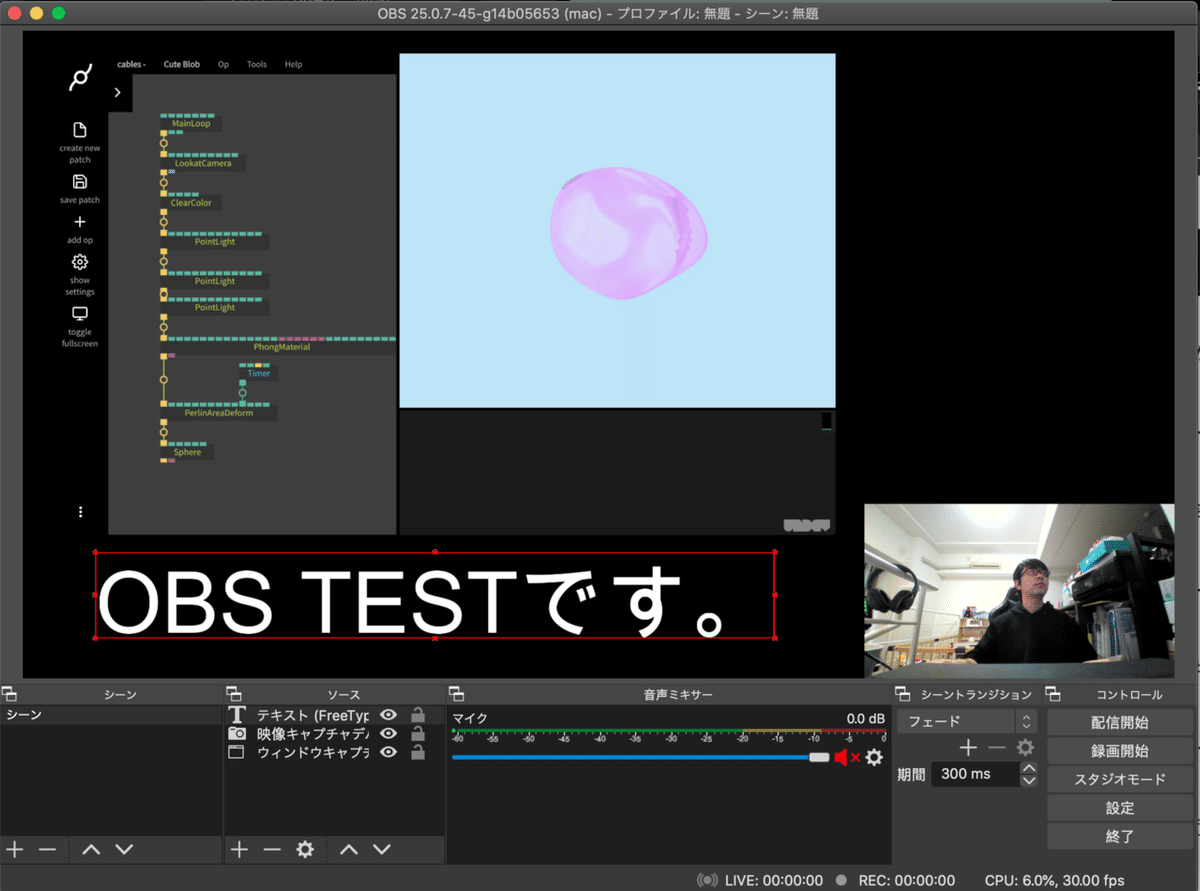Move the scene up with the arrow

(x=91, y=849)
